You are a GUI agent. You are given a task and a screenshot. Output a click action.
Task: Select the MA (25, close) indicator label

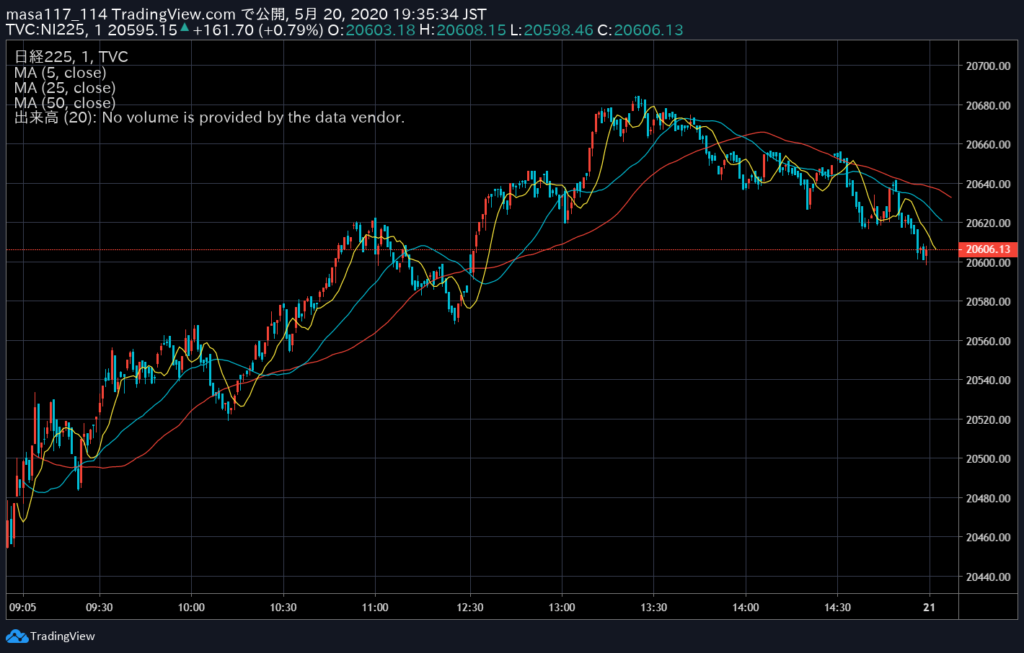click(65, 88)
